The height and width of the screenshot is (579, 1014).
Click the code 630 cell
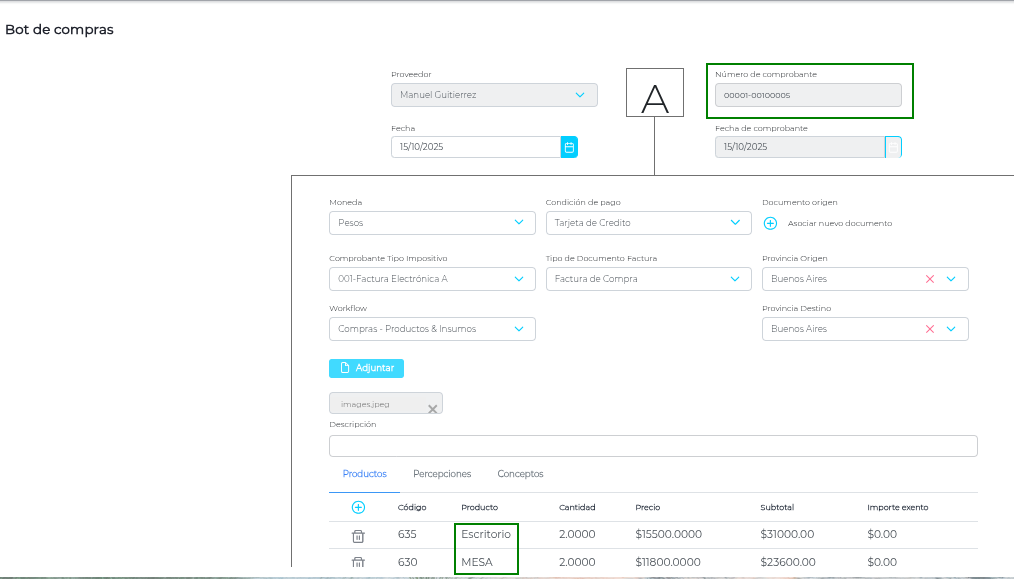click(x=407, y=562)
